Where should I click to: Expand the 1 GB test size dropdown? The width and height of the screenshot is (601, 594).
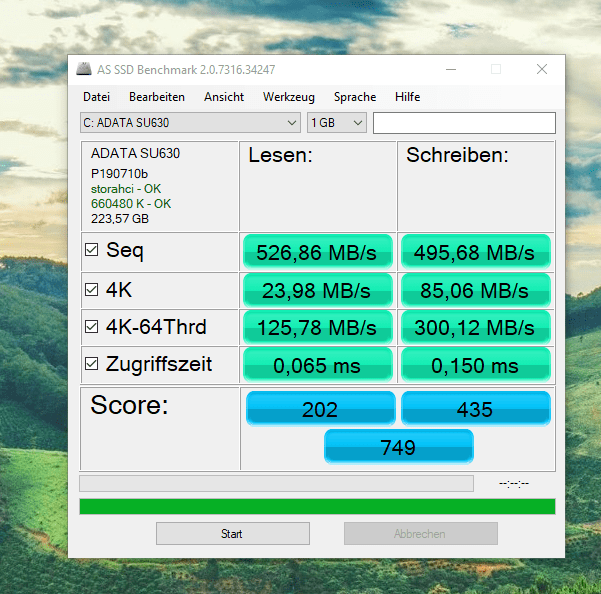point(337,123)
